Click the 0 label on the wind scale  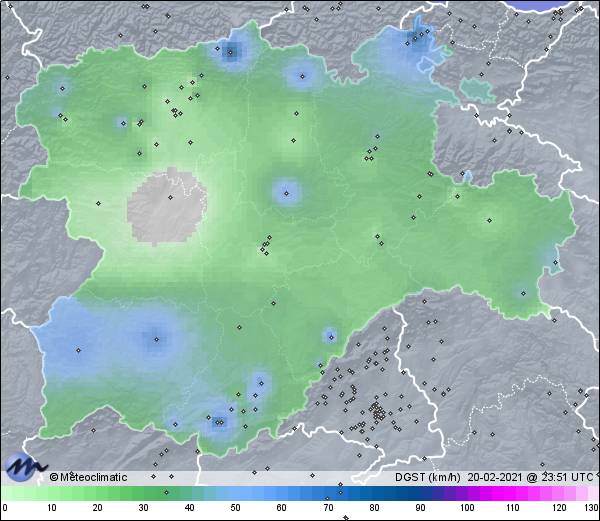5,508
